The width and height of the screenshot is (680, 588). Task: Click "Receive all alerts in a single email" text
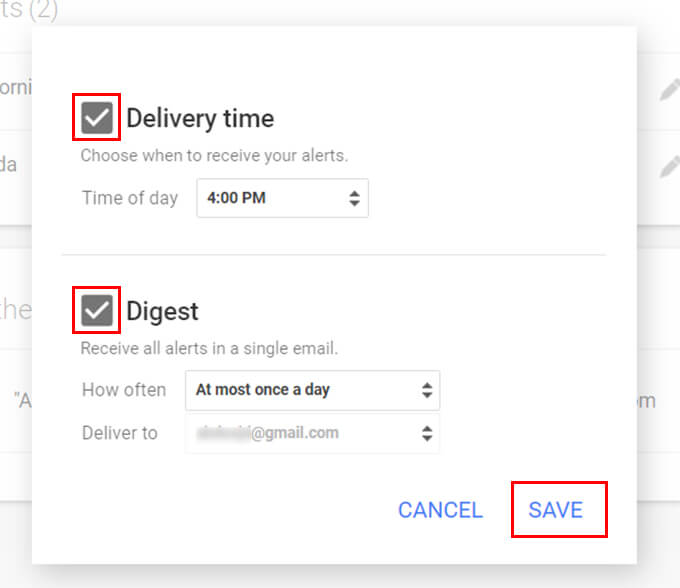209,349
